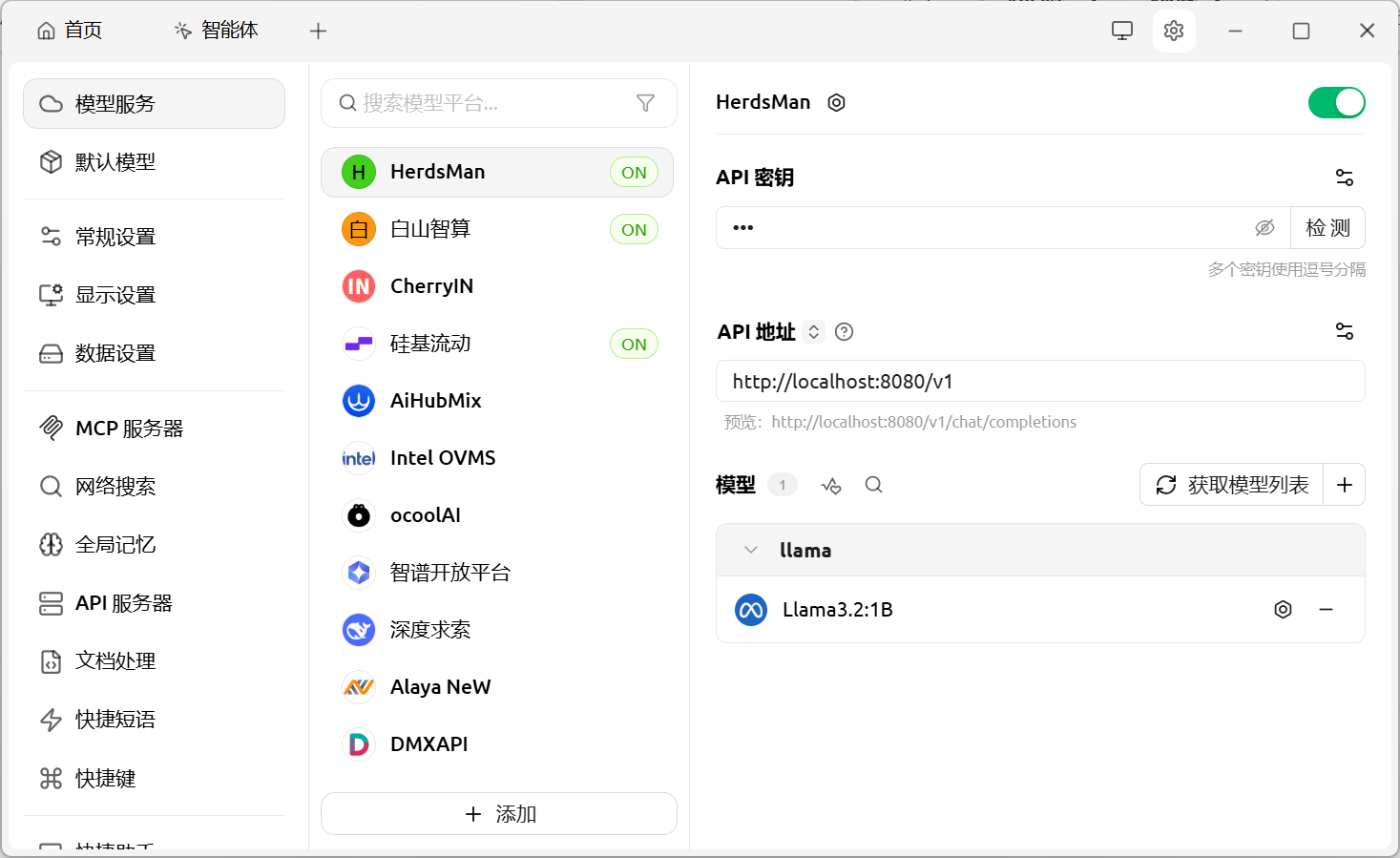Select the 智谱开放平台 provider text
The image size is (1400, 858).
(x=450, y=573)
